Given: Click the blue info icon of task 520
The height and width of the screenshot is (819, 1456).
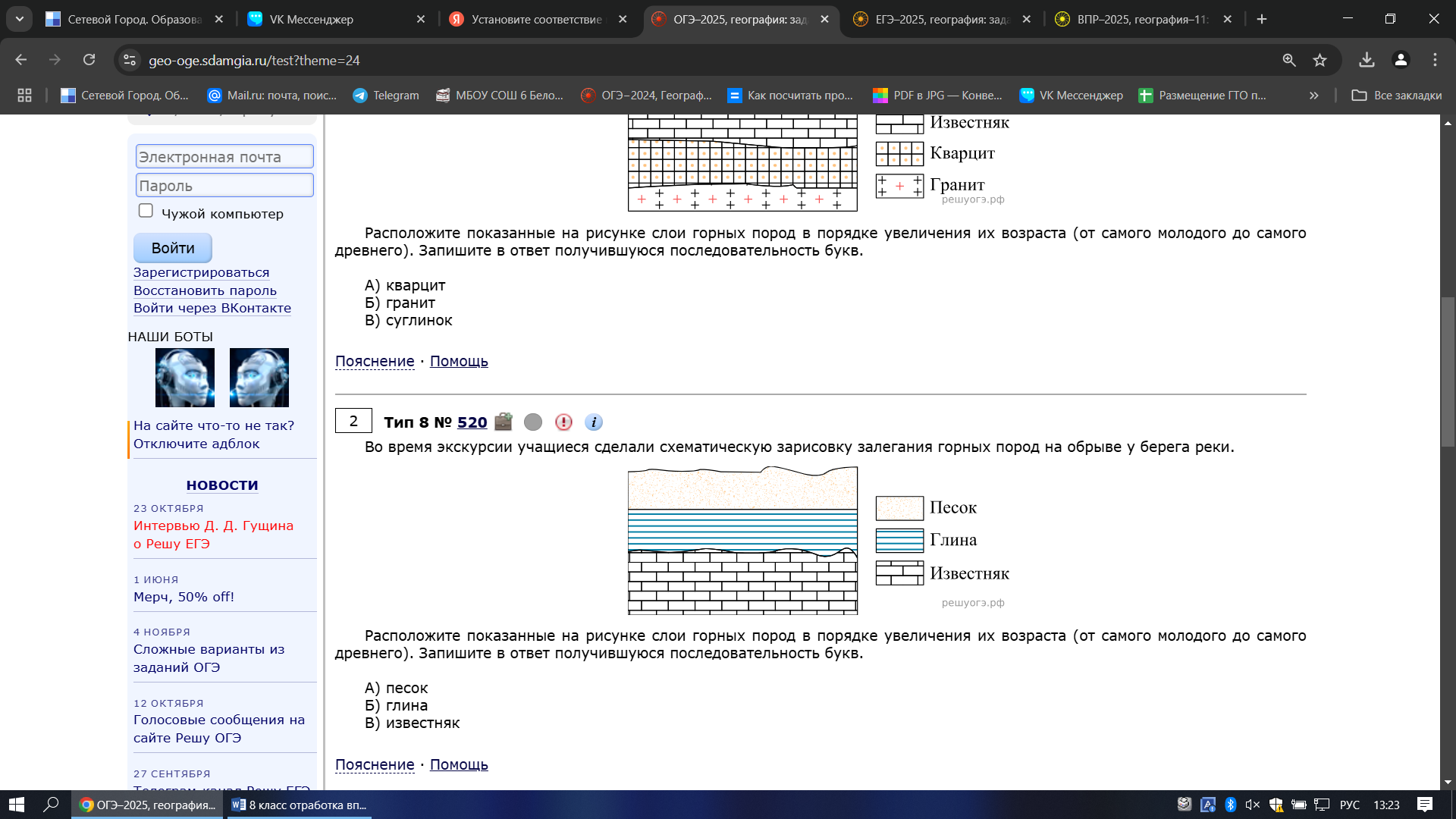Looking at the screenshot, I should pyautogui.click(x=594, y=422).
